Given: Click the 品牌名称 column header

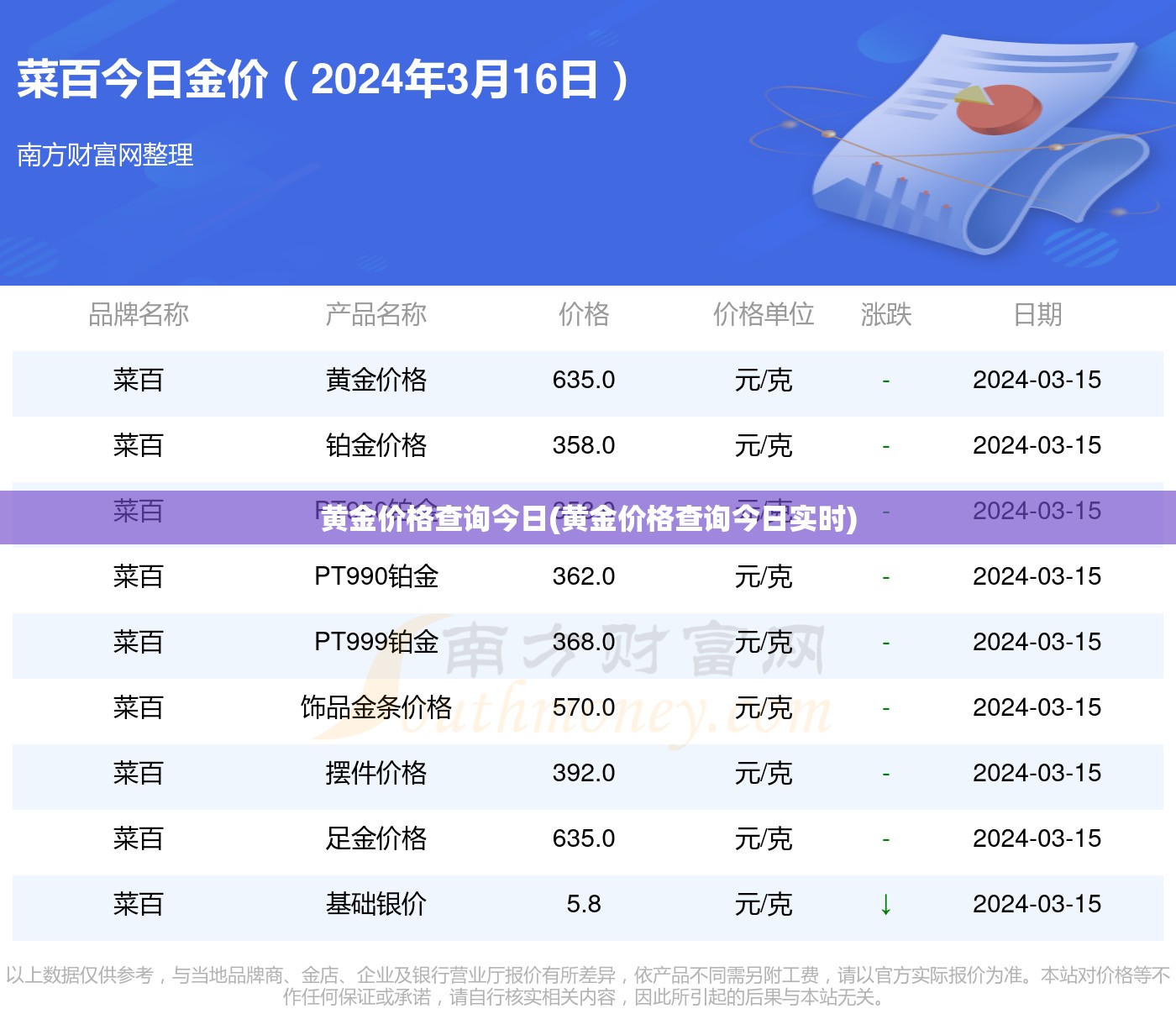Looking at the screenshot, I should (139, 314).
